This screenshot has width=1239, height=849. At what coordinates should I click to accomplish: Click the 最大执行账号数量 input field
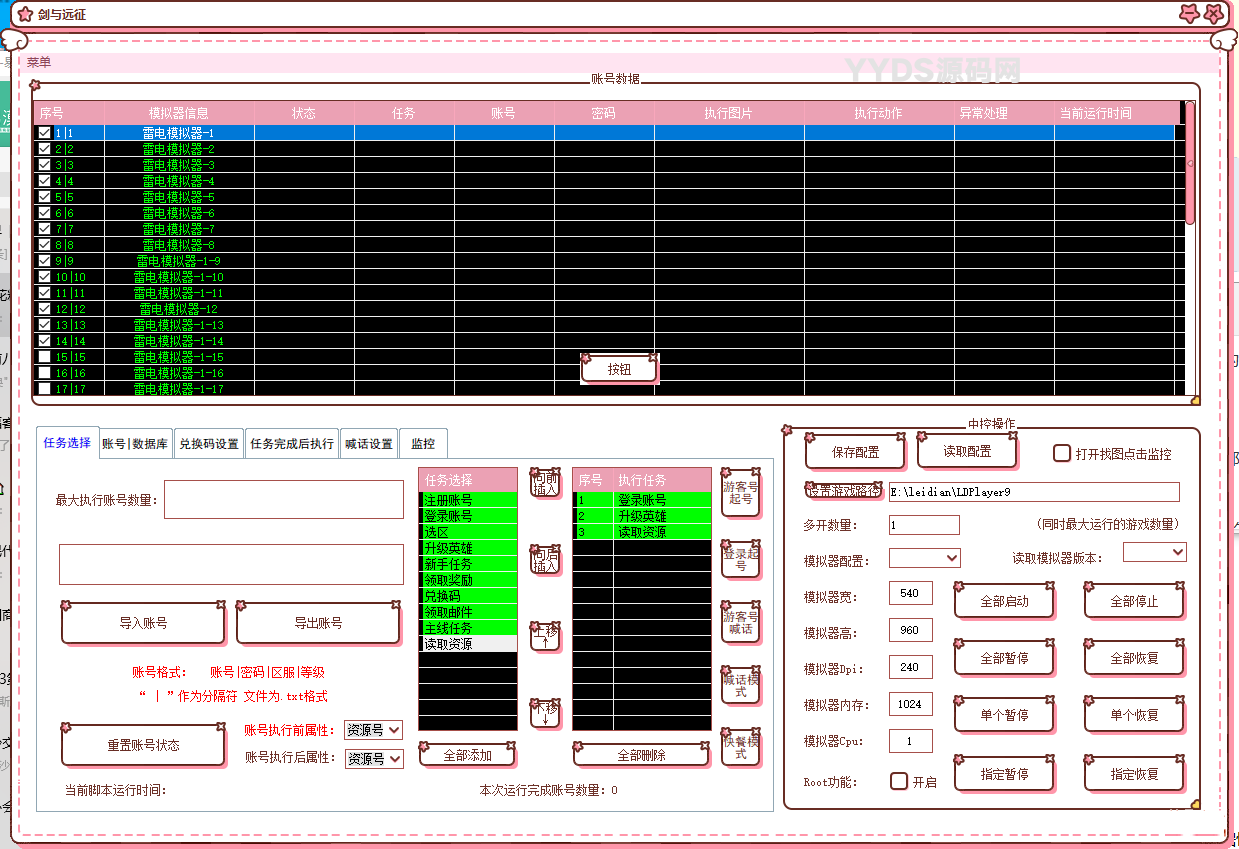[284, 500]
